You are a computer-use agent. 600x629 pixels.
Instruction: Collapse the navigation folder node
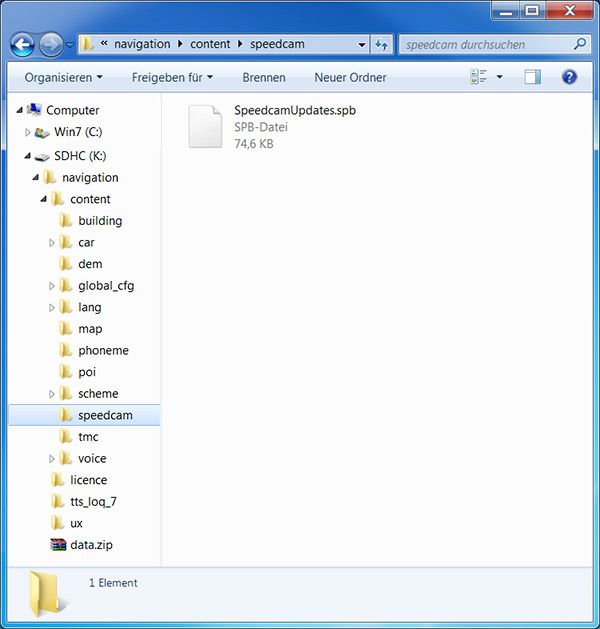[x=35, y=177]
